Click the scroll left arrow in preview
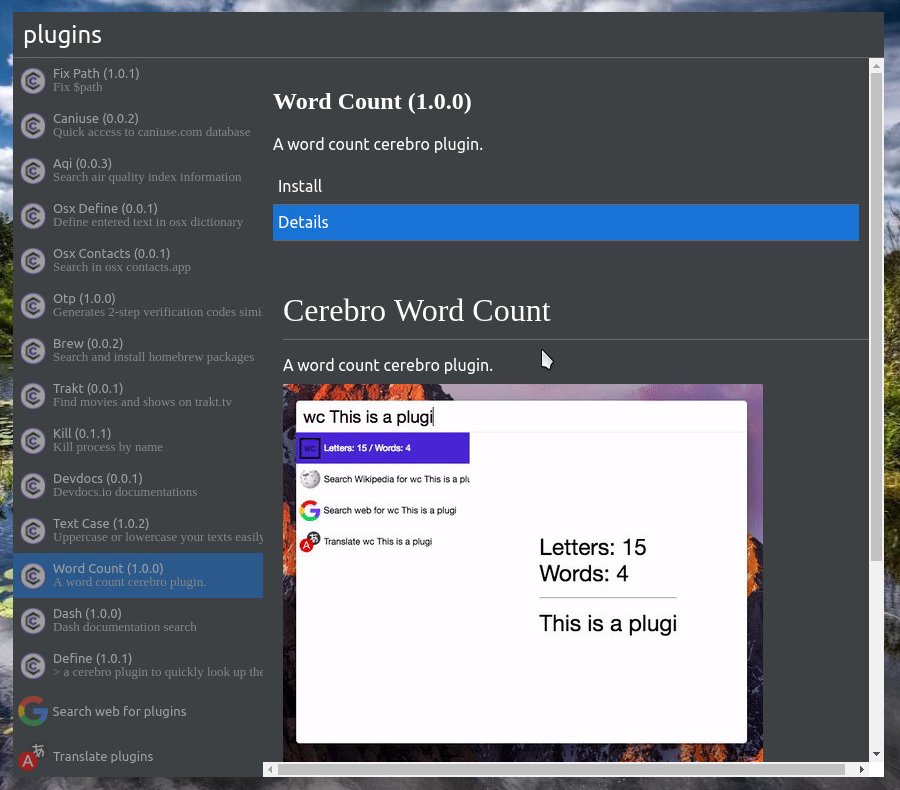The image size is (900, 790). tap(270, 769)
